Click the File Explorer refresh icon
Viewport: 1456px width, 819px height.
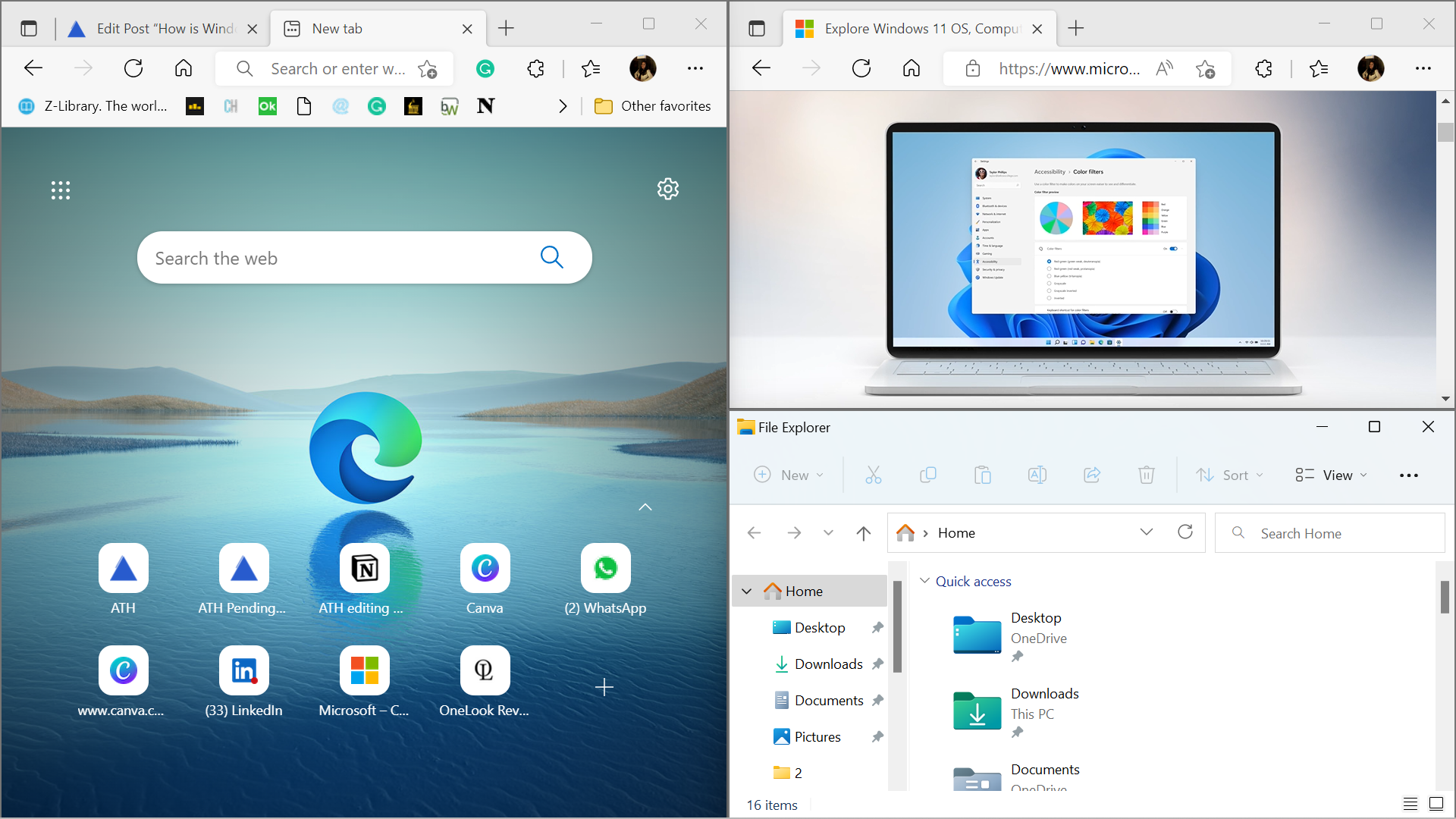tap(1185, 532)
